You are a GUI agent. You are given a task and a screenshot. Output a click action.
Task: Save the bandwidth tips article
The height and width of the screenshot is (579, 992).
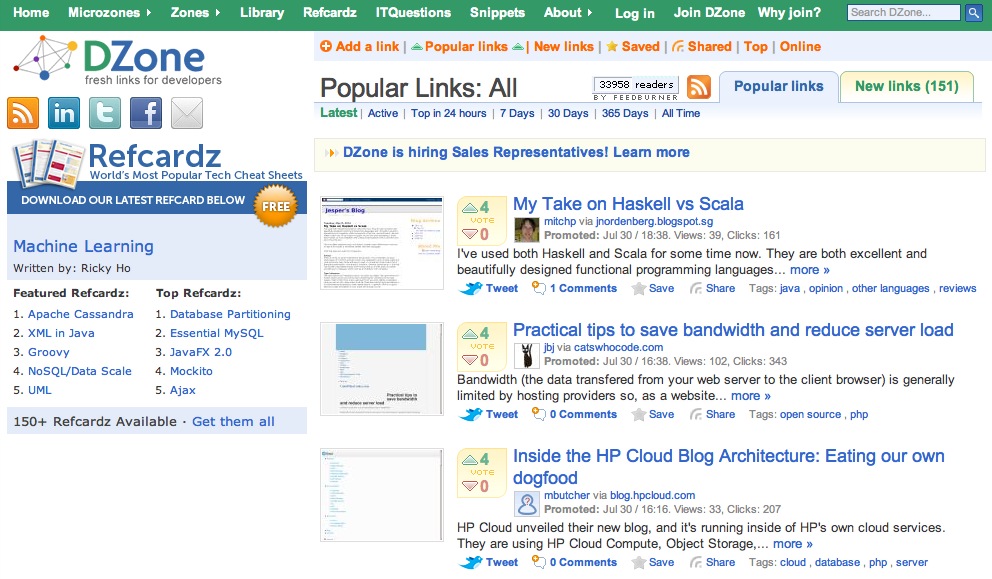653,414
